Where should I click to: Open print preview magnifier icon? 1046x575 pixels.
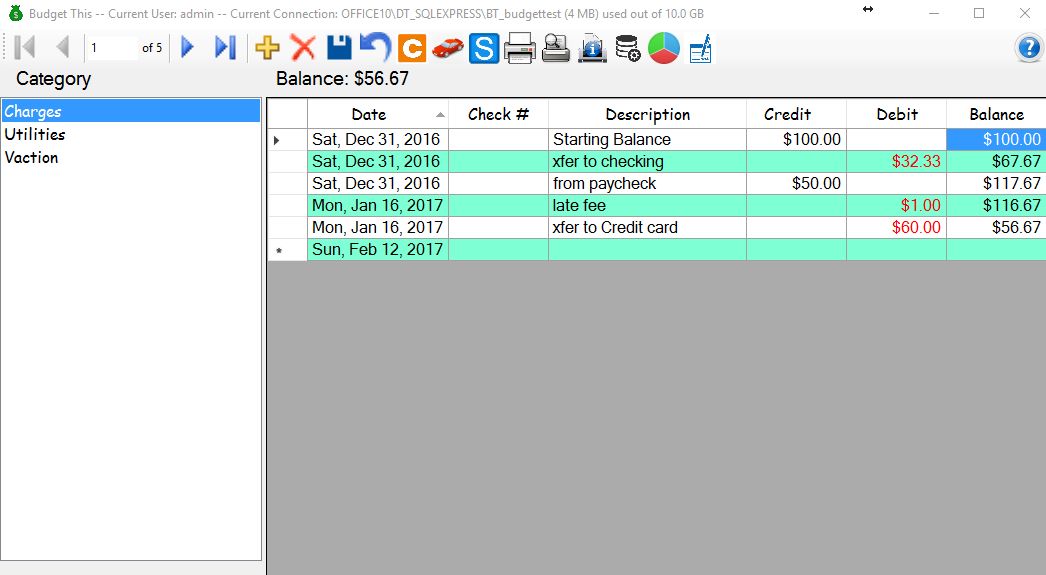tap(556, 48)
